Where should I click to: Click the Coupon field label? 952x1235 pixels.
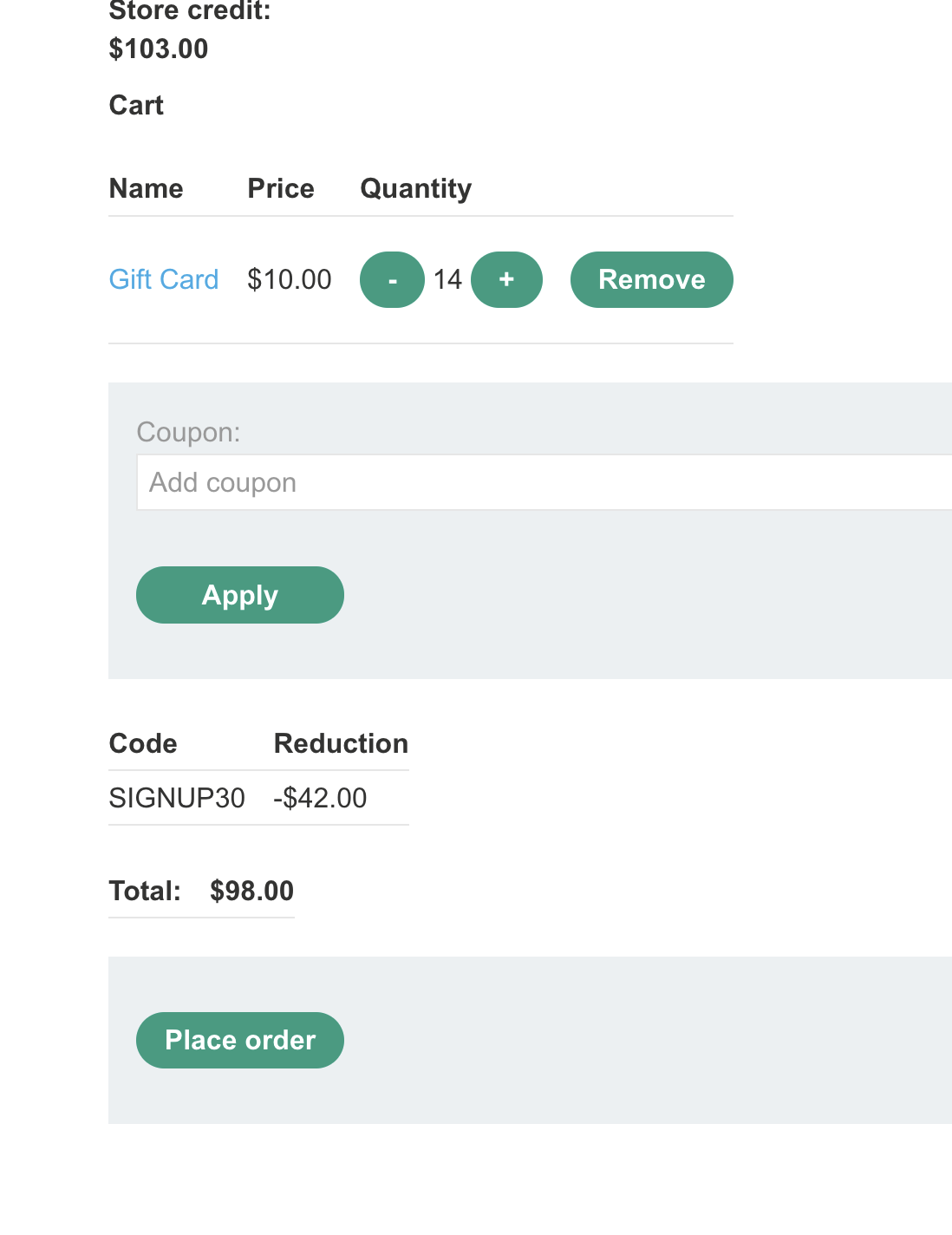pos(188,432)
